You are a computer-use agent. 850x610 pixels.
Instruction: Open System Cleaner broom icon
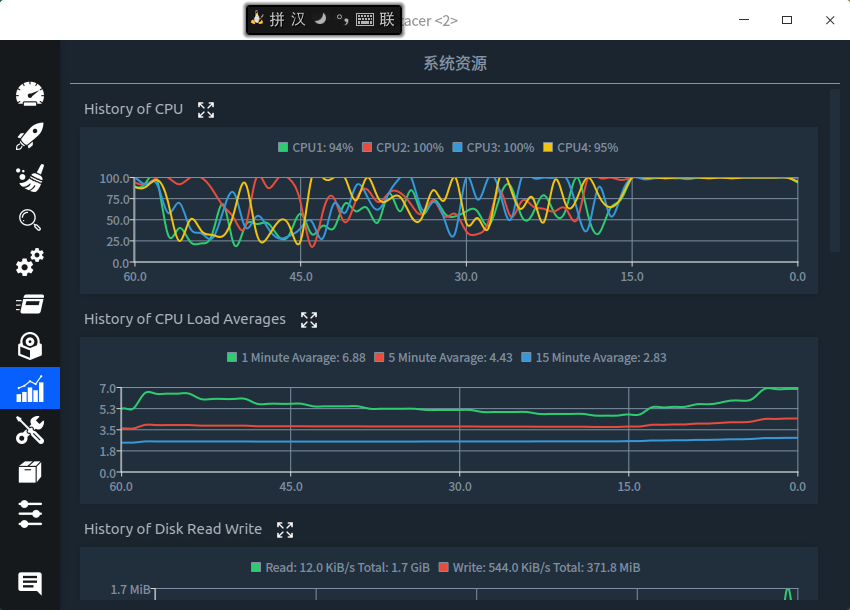coord(30,178)
